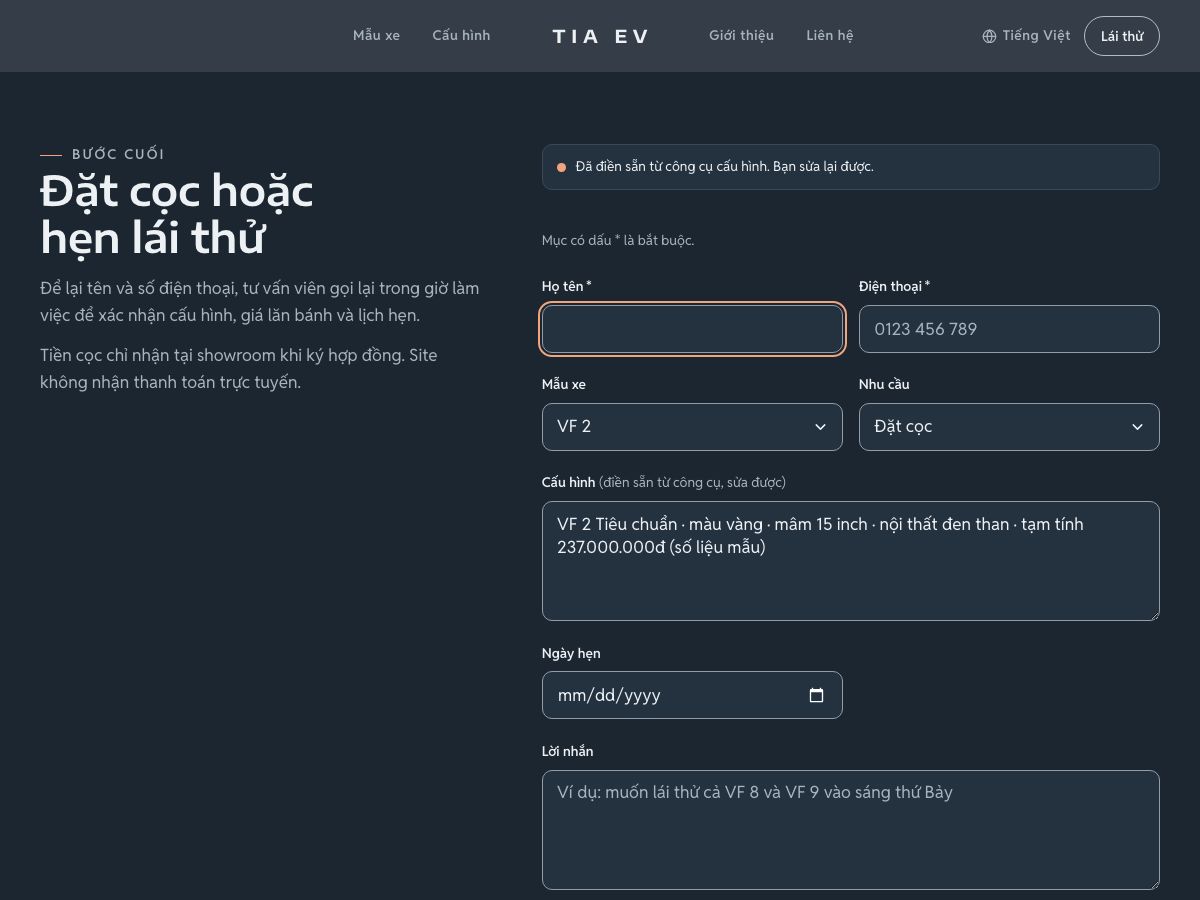This screenshot has height=900, width=1200.
Task: Click the 'Tiền cọc chỉ nhận tại showroom' paragraph
Action: 239,369
